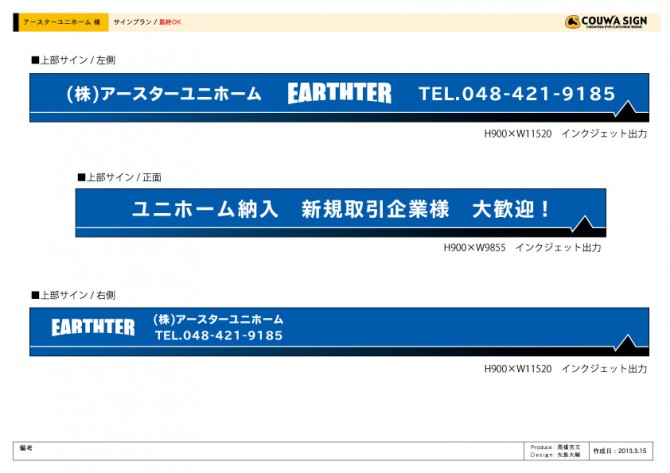Select the サインプラン text in header

point(132,22)
